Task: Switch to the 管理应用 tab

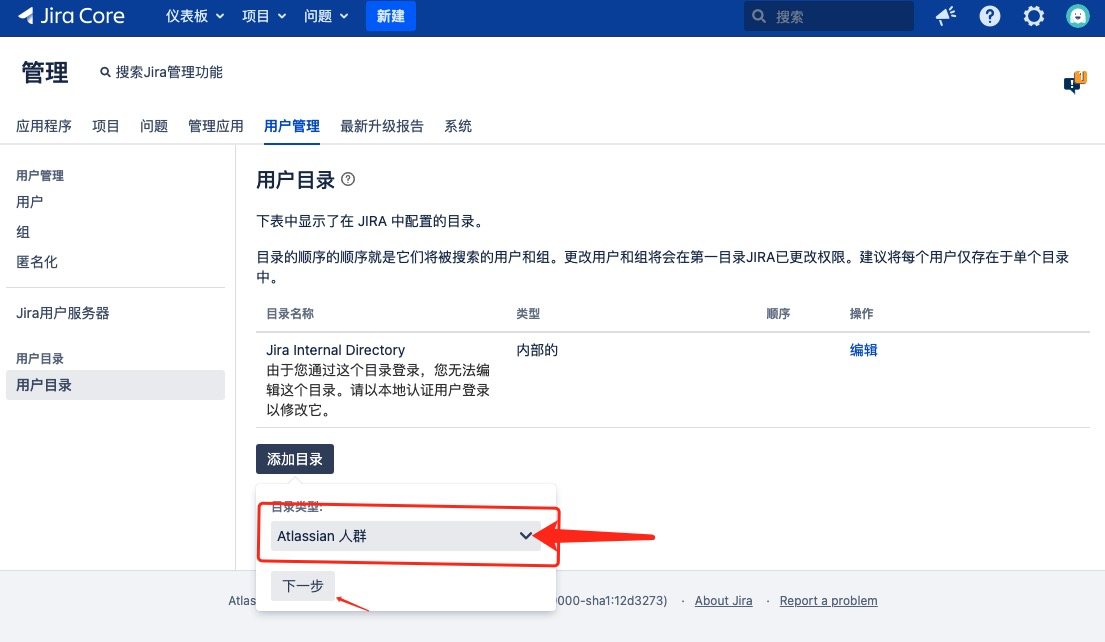Action: tap(216, 126)
